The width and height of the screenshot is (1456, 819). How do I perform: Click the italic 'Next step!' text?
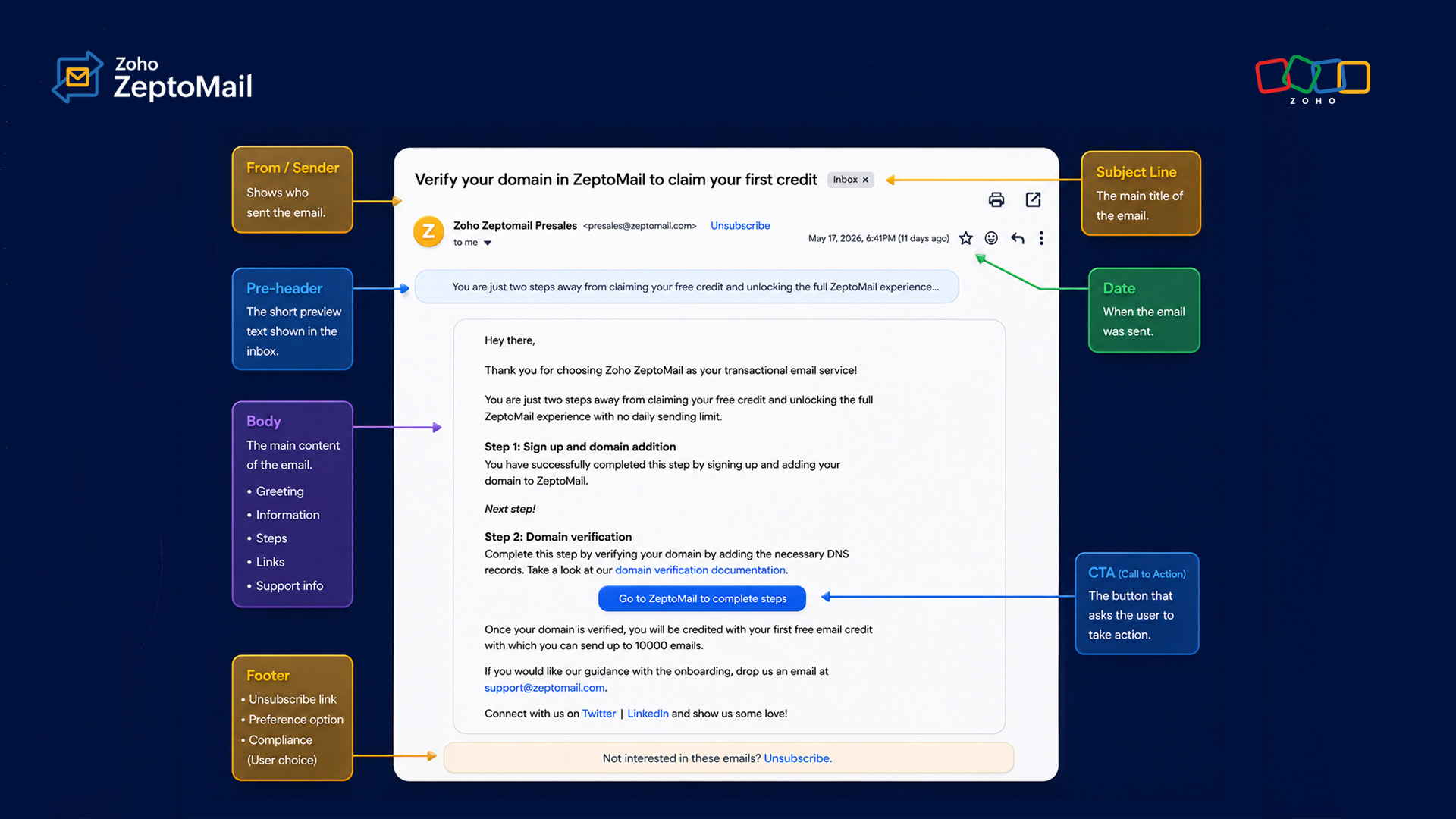(510, 509)
